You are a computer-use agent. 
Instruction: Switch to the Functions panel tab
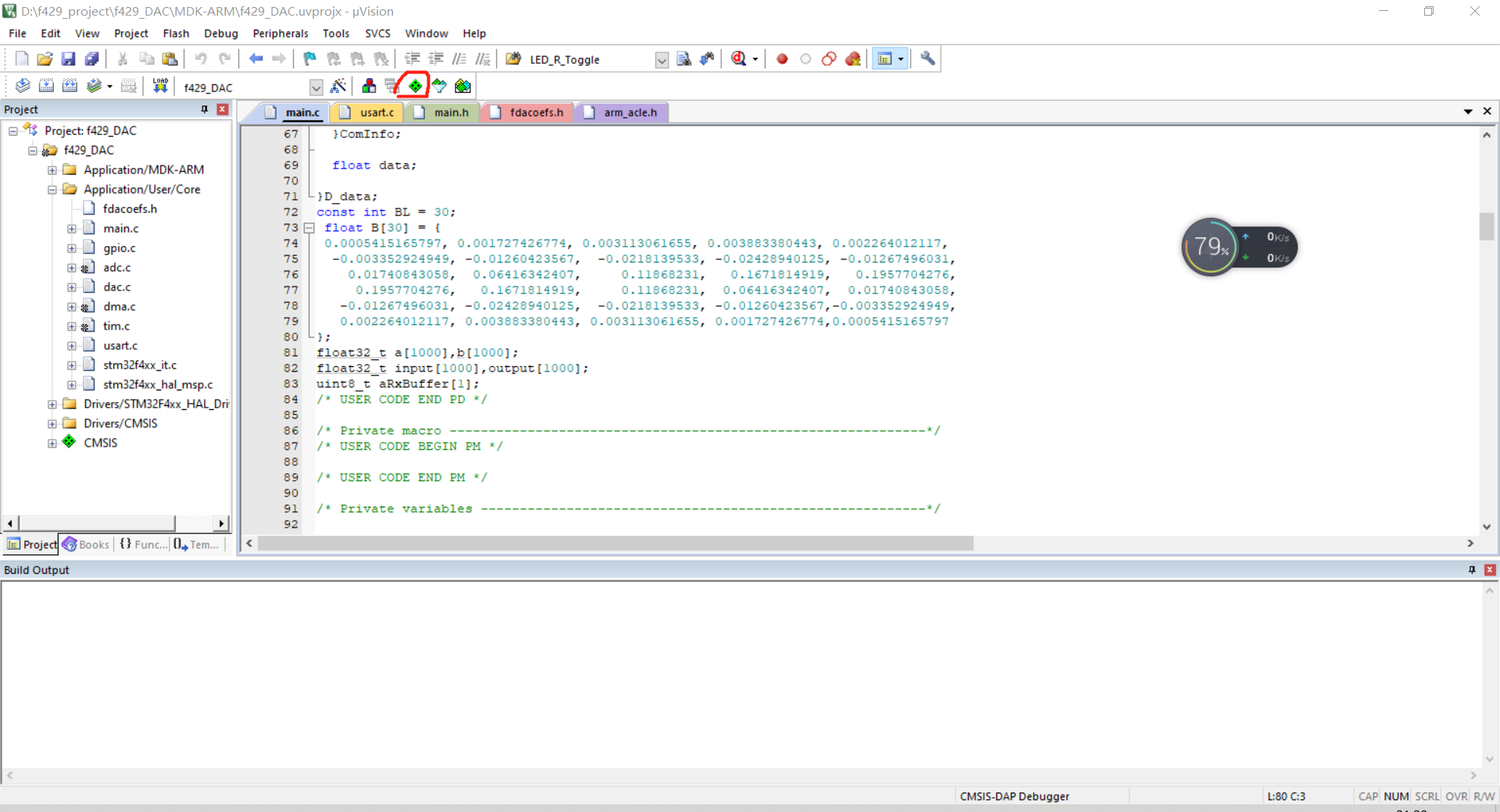143,544
